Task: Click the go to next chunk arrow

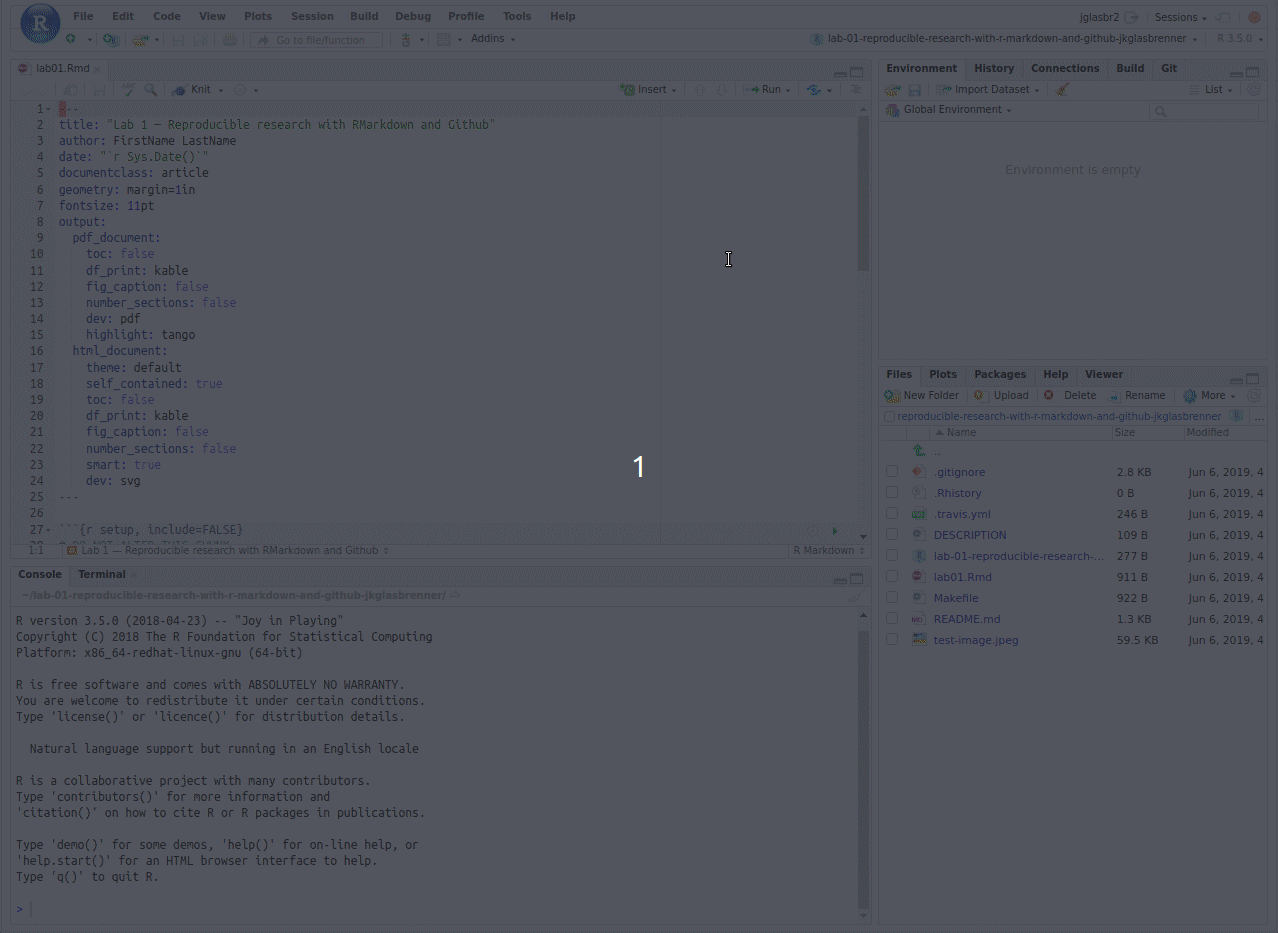Action: coord(722,90)
